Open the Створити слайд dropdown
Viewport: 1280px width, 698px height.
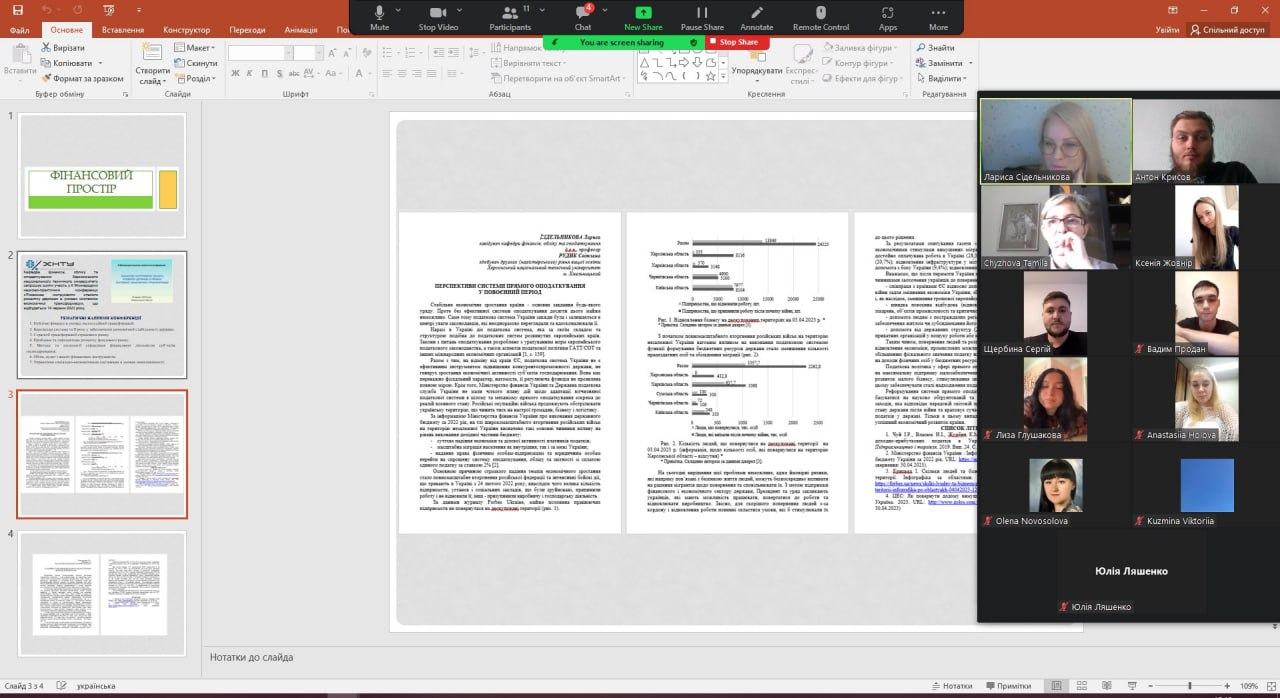pyautogui.click(x=153, y=76)
